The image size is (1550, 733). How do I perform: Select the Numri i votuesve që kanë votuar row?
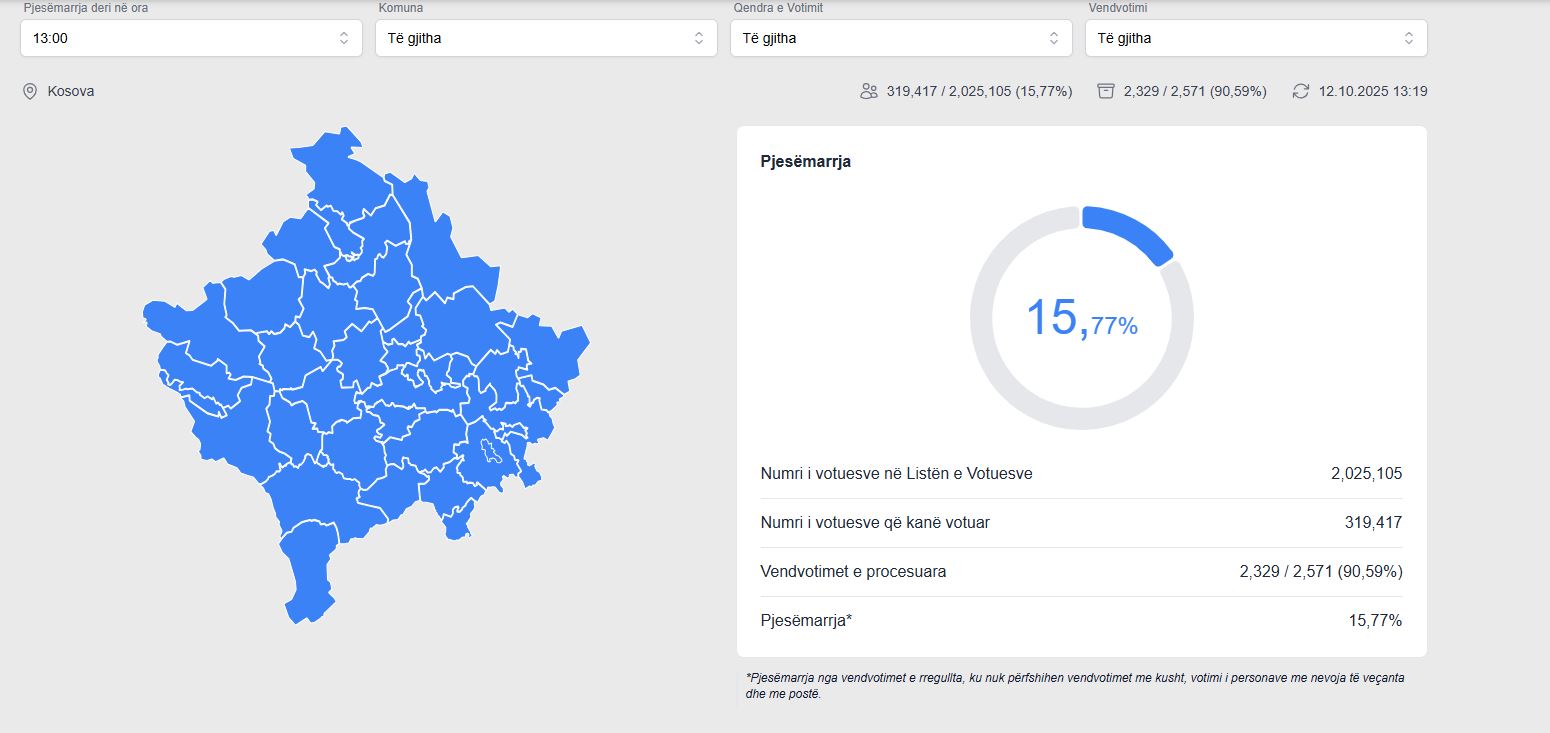(1081, 523)
